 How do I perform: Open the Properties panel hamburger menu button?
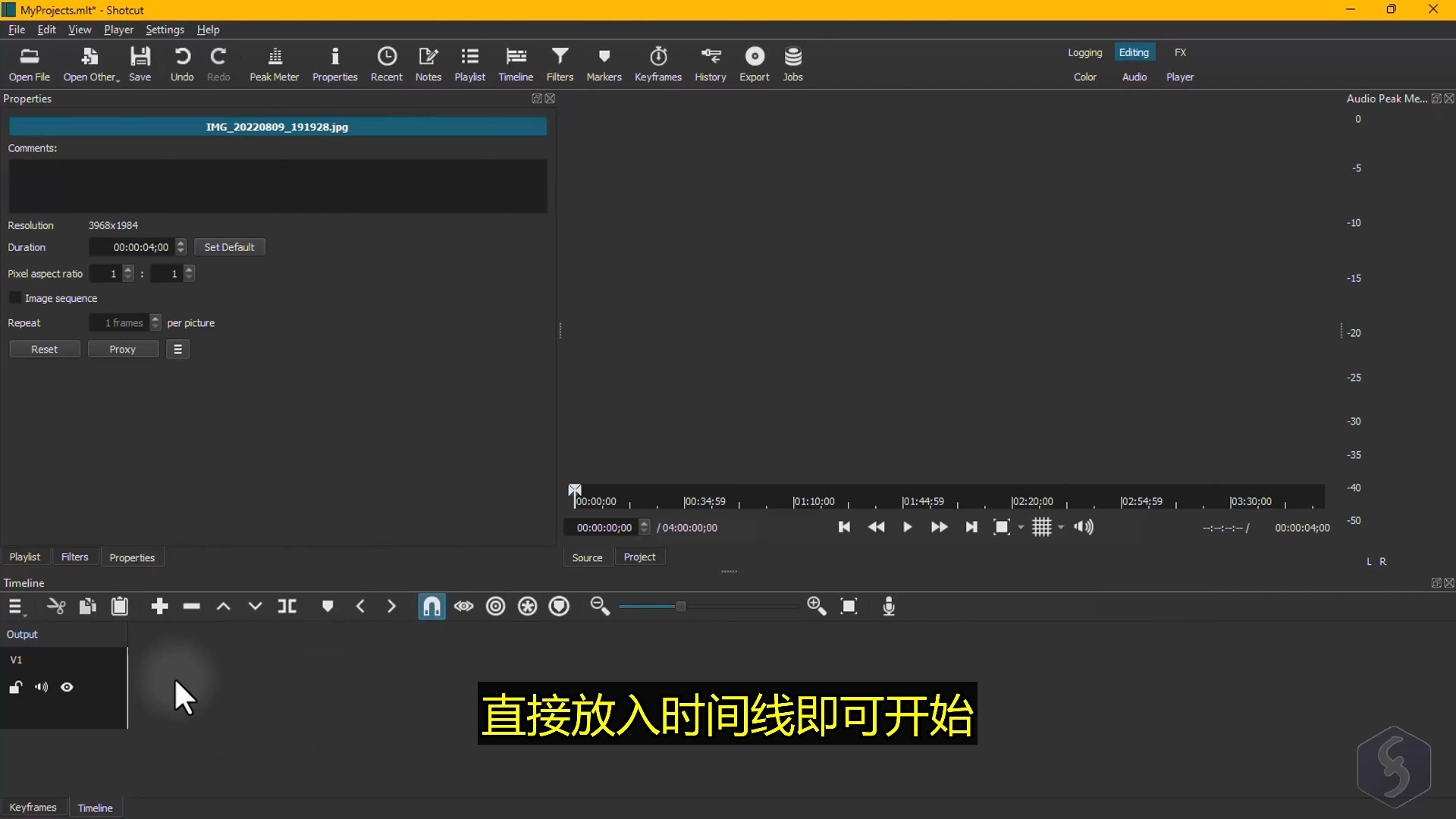177,350
